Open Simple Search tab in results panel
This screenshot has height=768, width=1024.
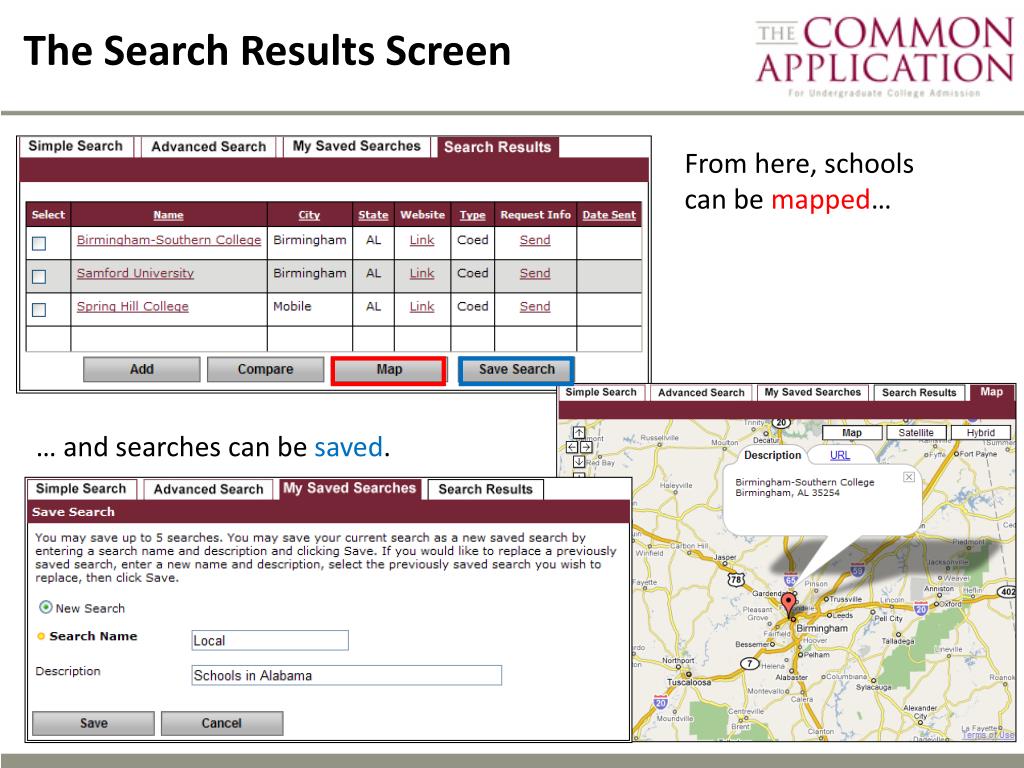coord(76,146)
